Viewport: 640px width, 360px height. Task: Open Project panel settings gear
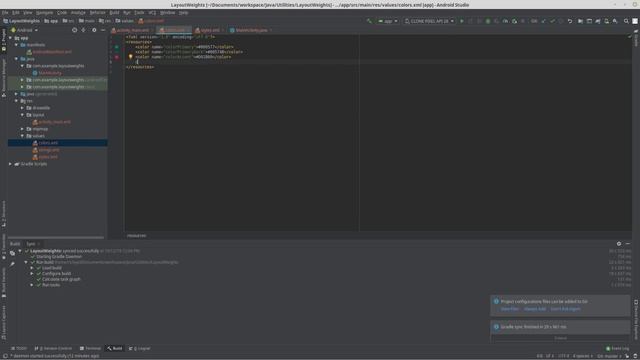pos(94,30)
